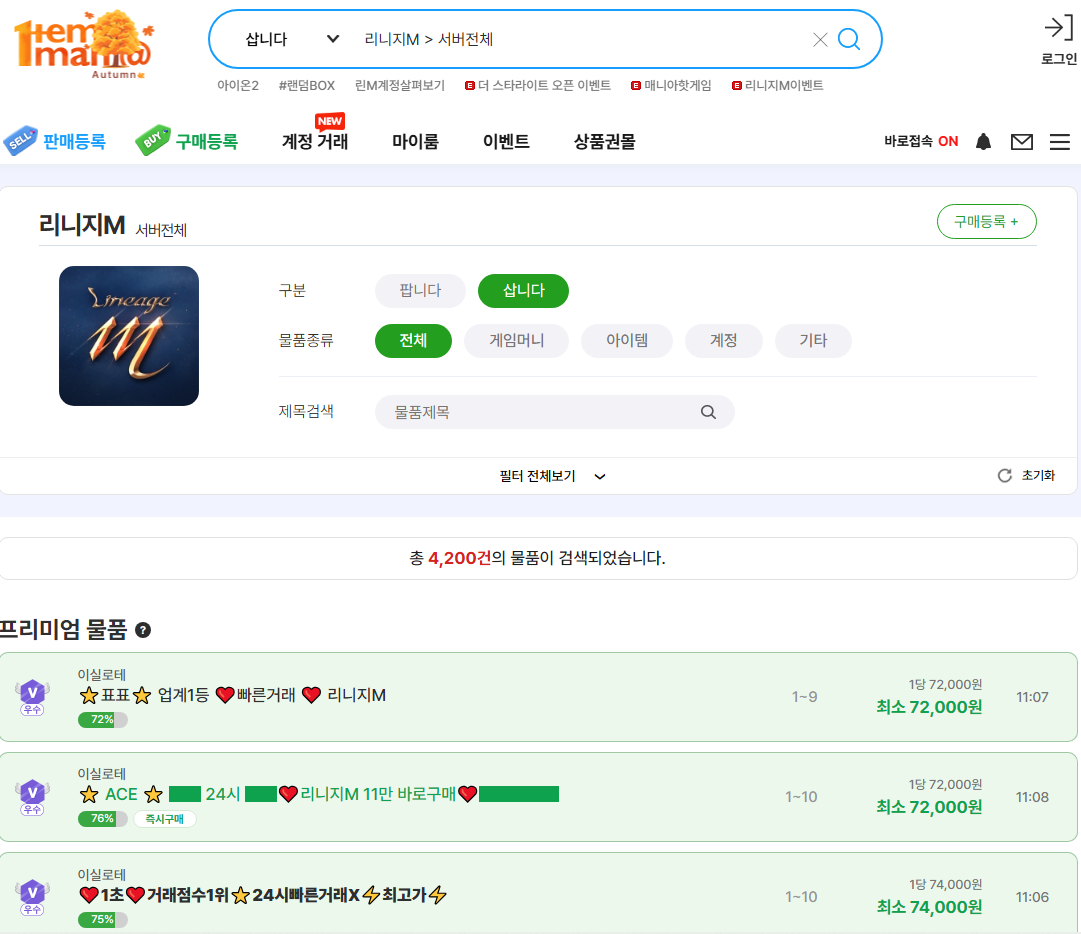1081x934 pixels.
Task: Select 전체 item type filter
Action: click(414, 341)
